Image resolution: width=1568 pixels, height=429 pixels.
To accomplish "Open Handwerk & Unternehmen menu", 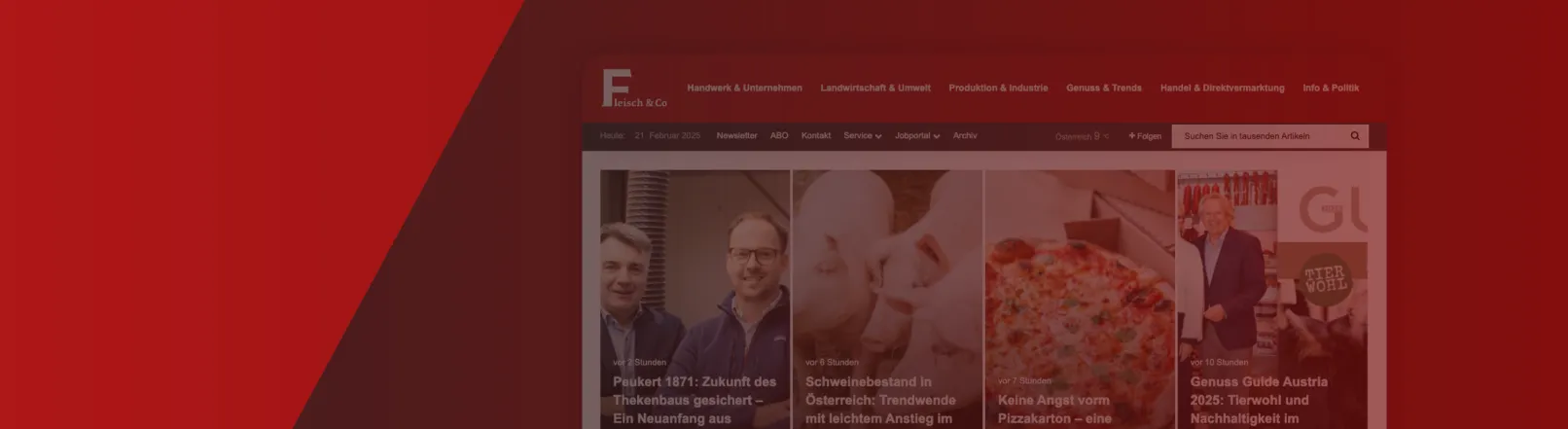I will [x=744, y=88].
